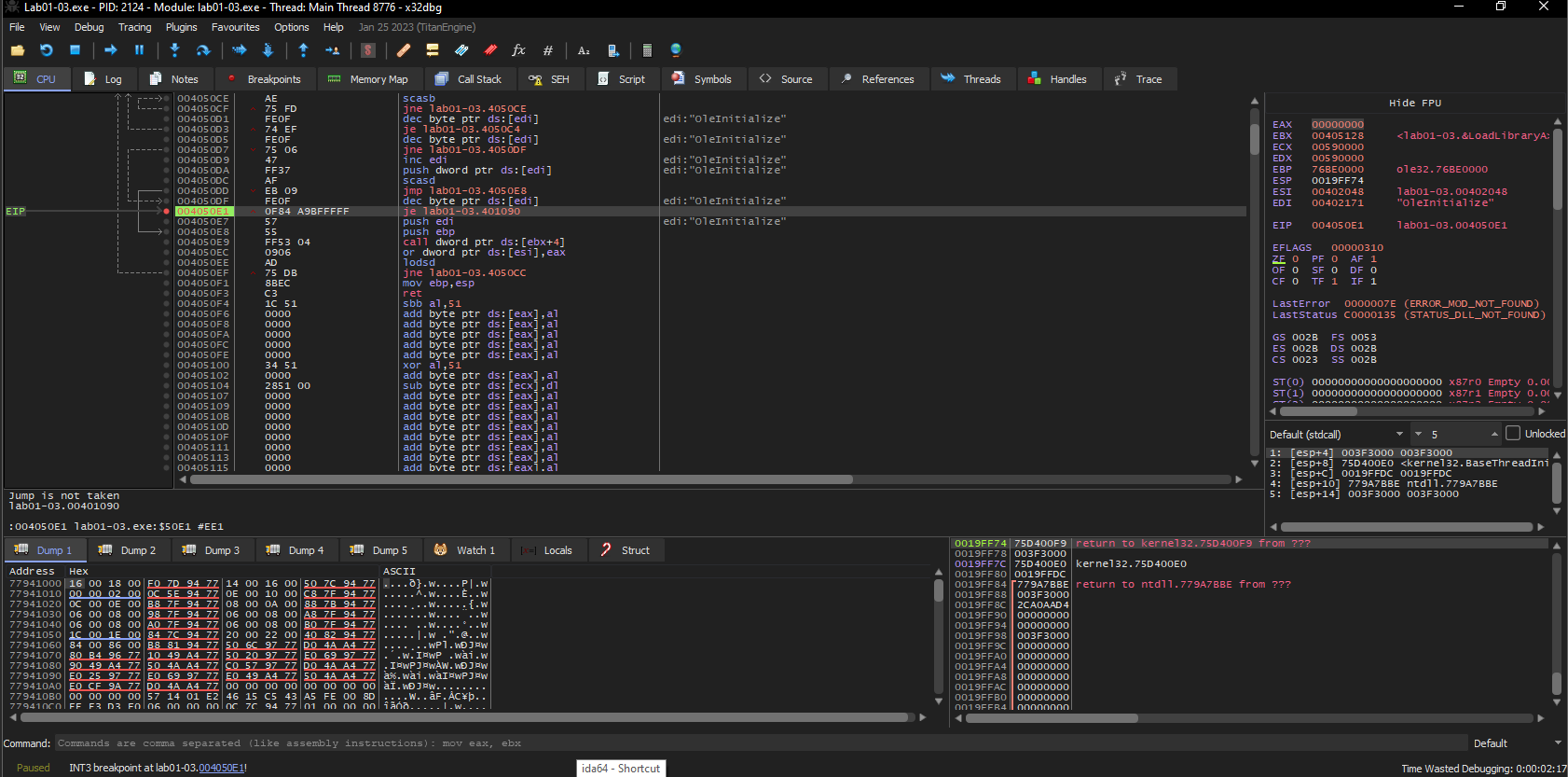Toggle breakpoint bullet at address 004050D7
Viewport: 1568px width, 777px height.
click(167, 149)
